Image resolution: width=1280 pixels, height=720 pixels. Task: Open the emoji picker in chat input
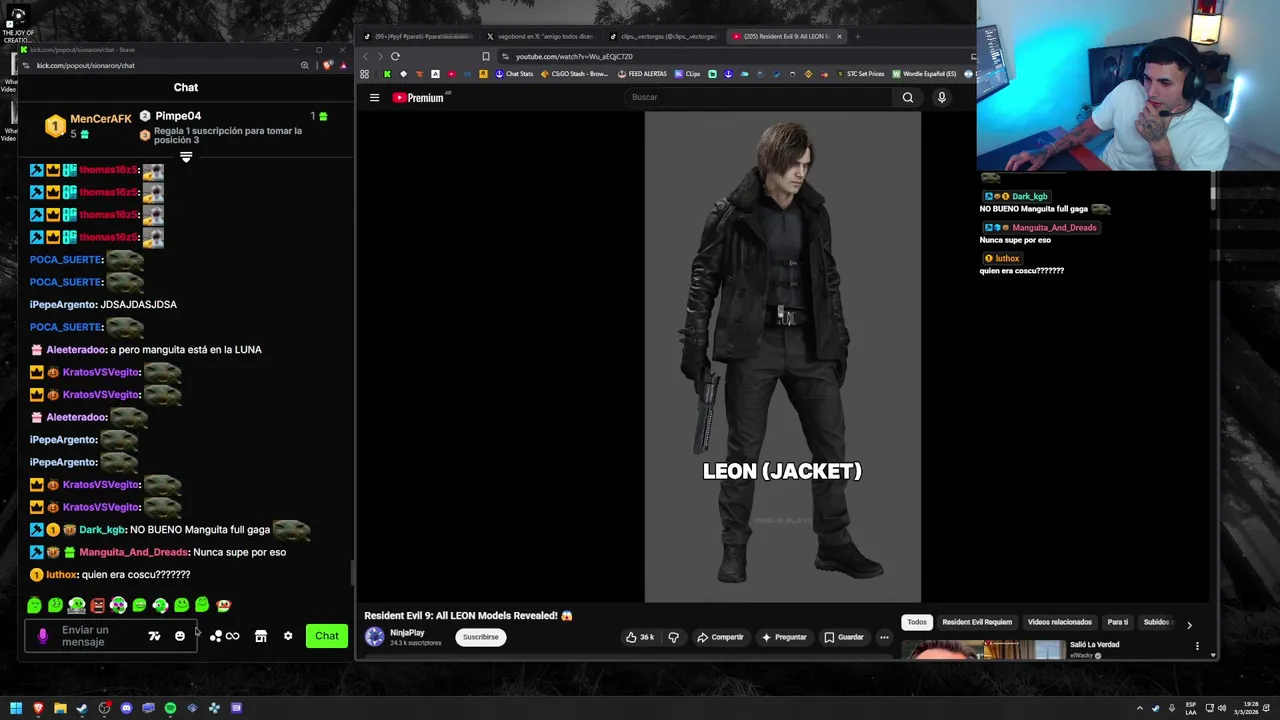click(180, 636)
